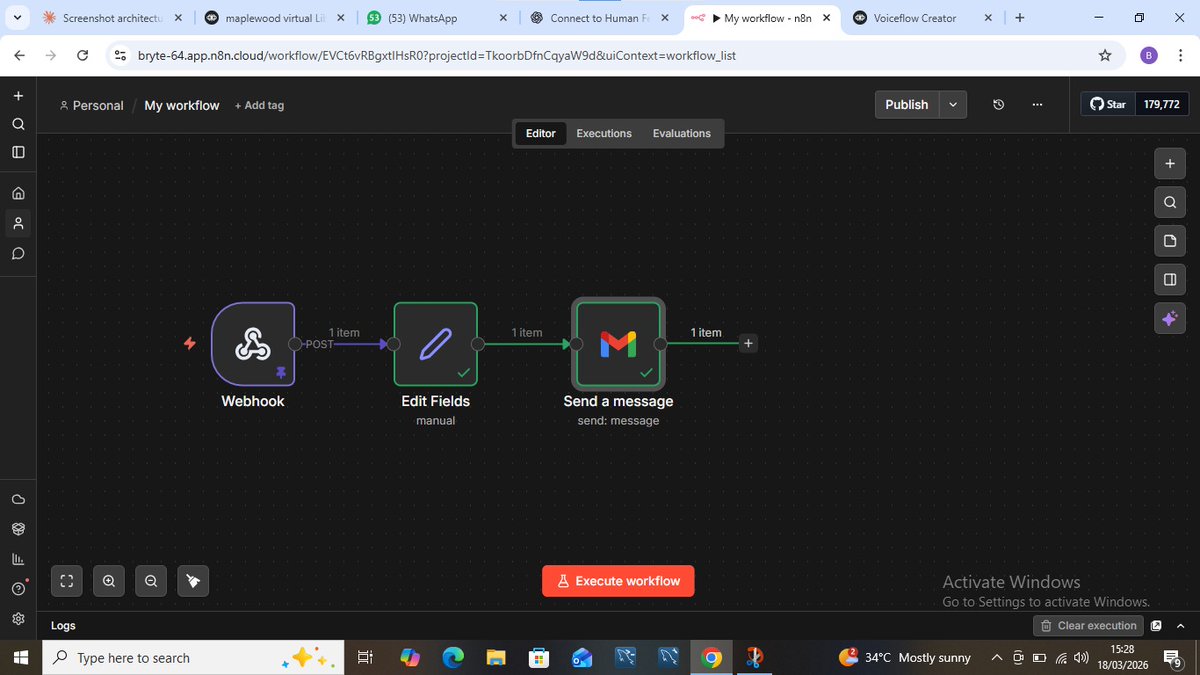
Task: Zoom in on the workflow canvas
Action: 109,580
